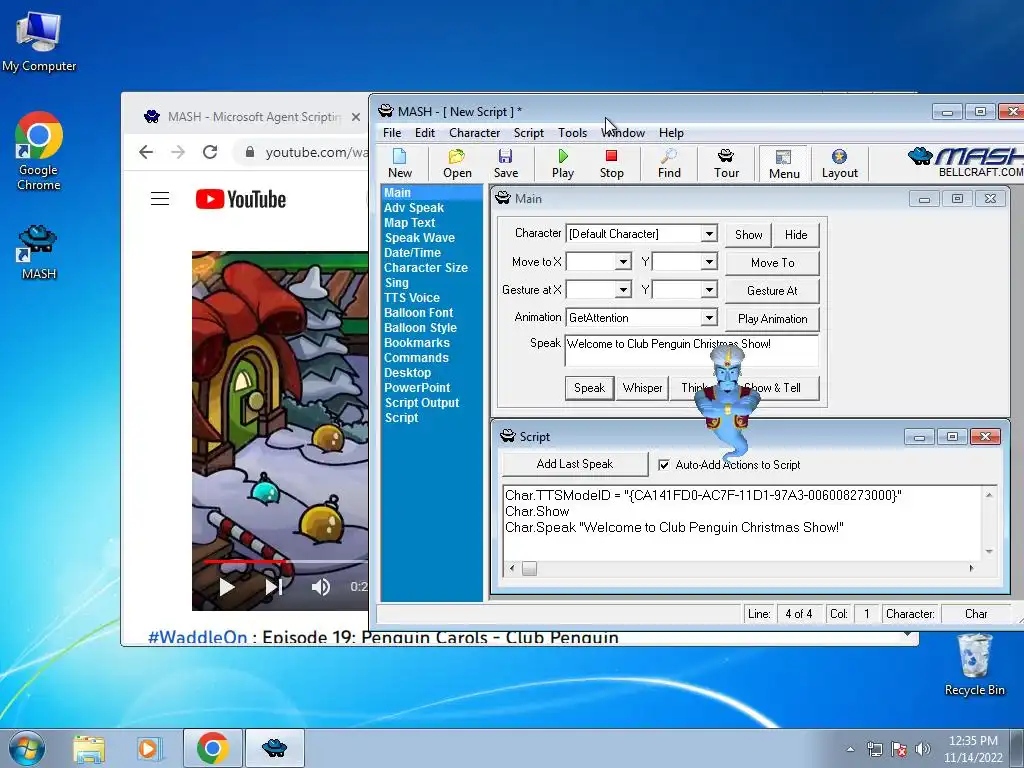
Task: Save the script using the Save icon
Action: point(505,163)
